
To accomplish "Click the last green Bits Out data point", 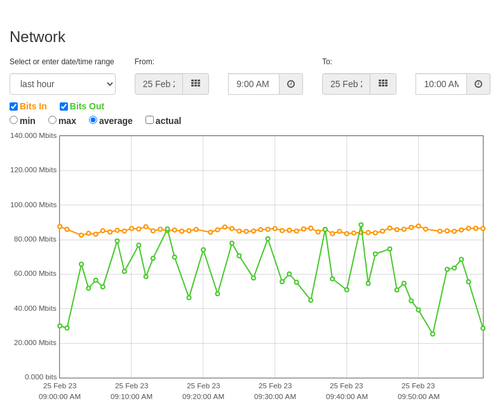I will click(x=483, y=328).
